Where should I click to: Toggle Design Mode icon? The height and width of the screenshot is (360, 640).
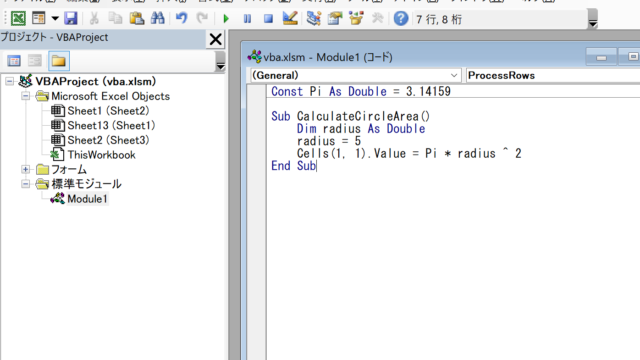[290, 18]
